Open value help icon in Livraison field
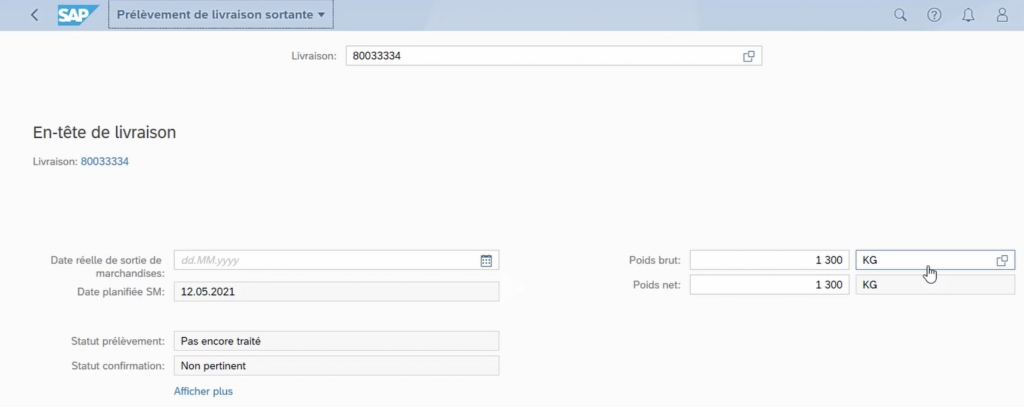Screen dimensions: 1024x407 [x=748, y=56]
